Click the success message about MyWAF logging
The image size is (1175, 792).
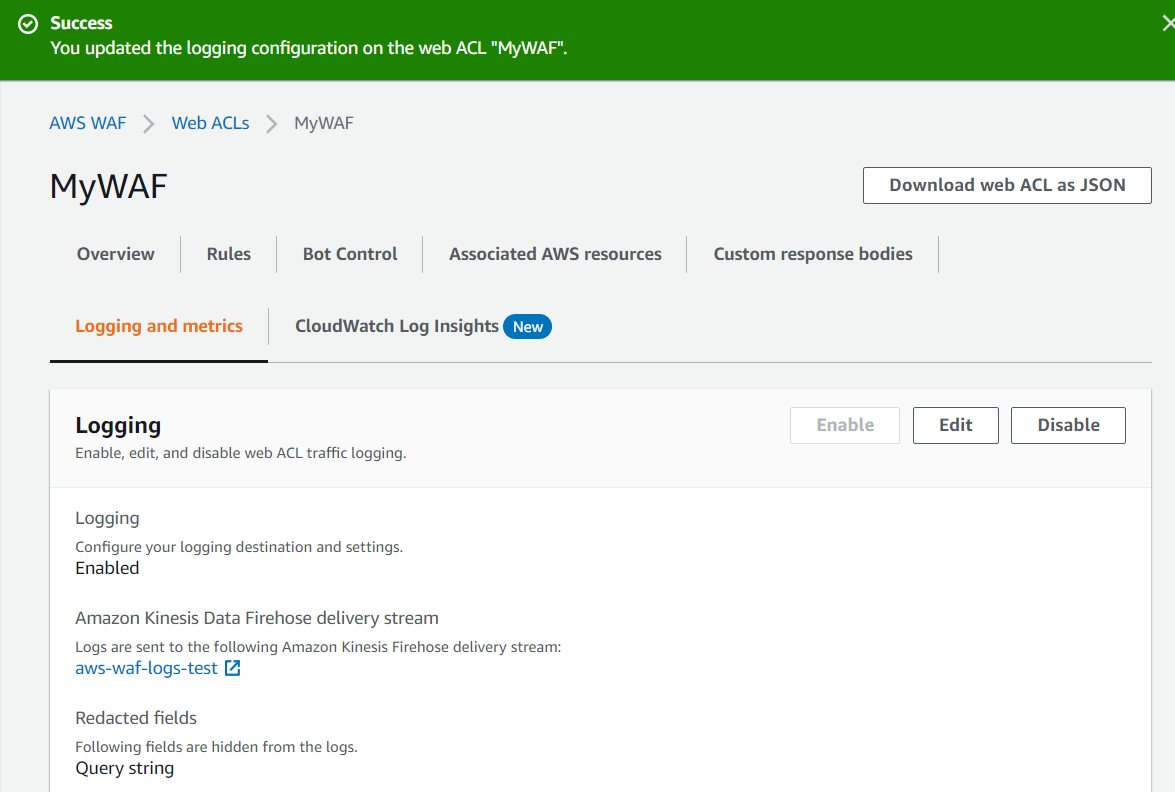pos(309,48)
